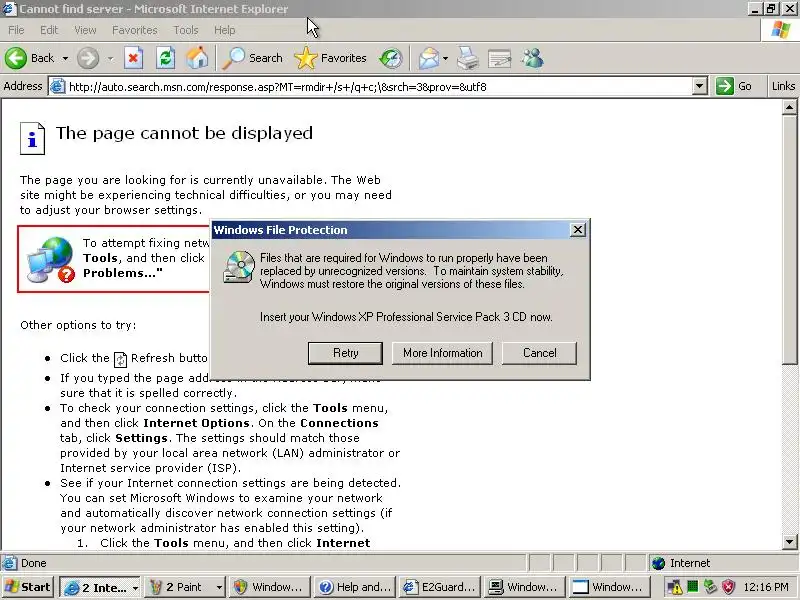
Task: Click the Edit page toolbar icon
Action: click(x=499, y=58)
